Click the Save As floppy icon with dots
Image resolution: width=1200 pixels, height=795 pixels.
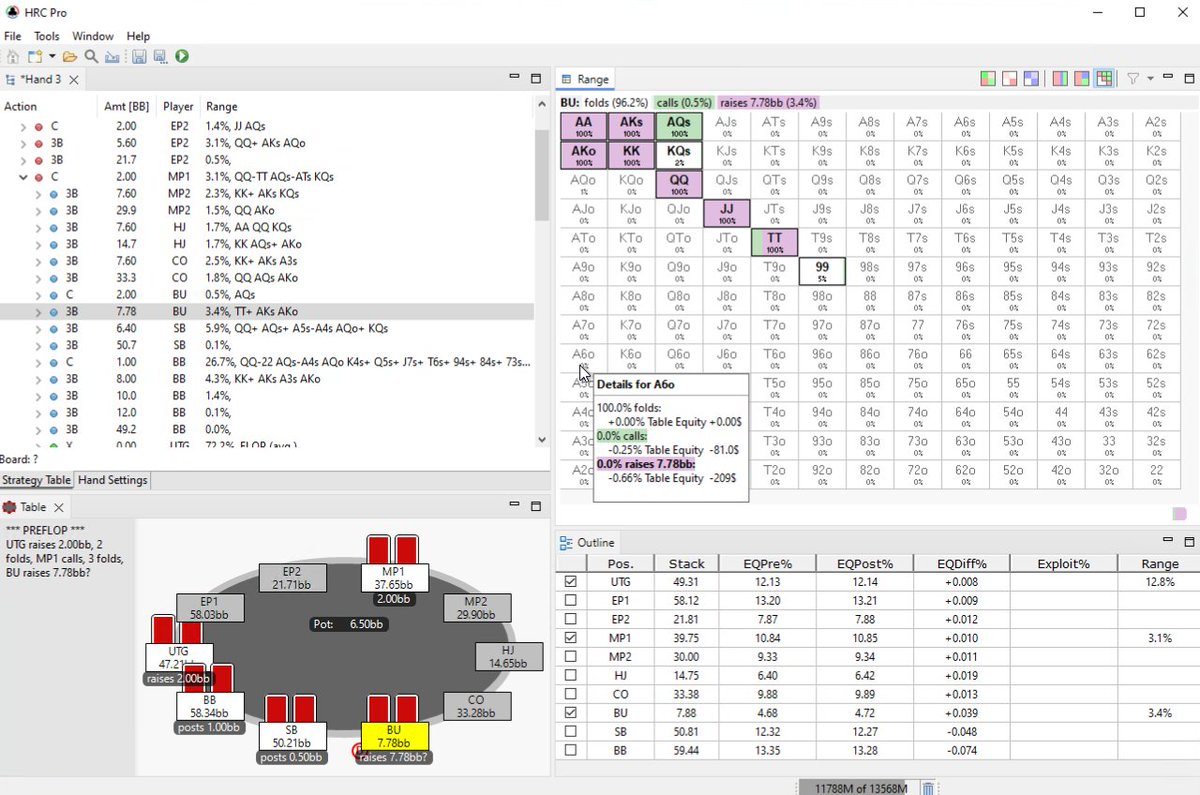pyautogui.click(x=160, y=57)
